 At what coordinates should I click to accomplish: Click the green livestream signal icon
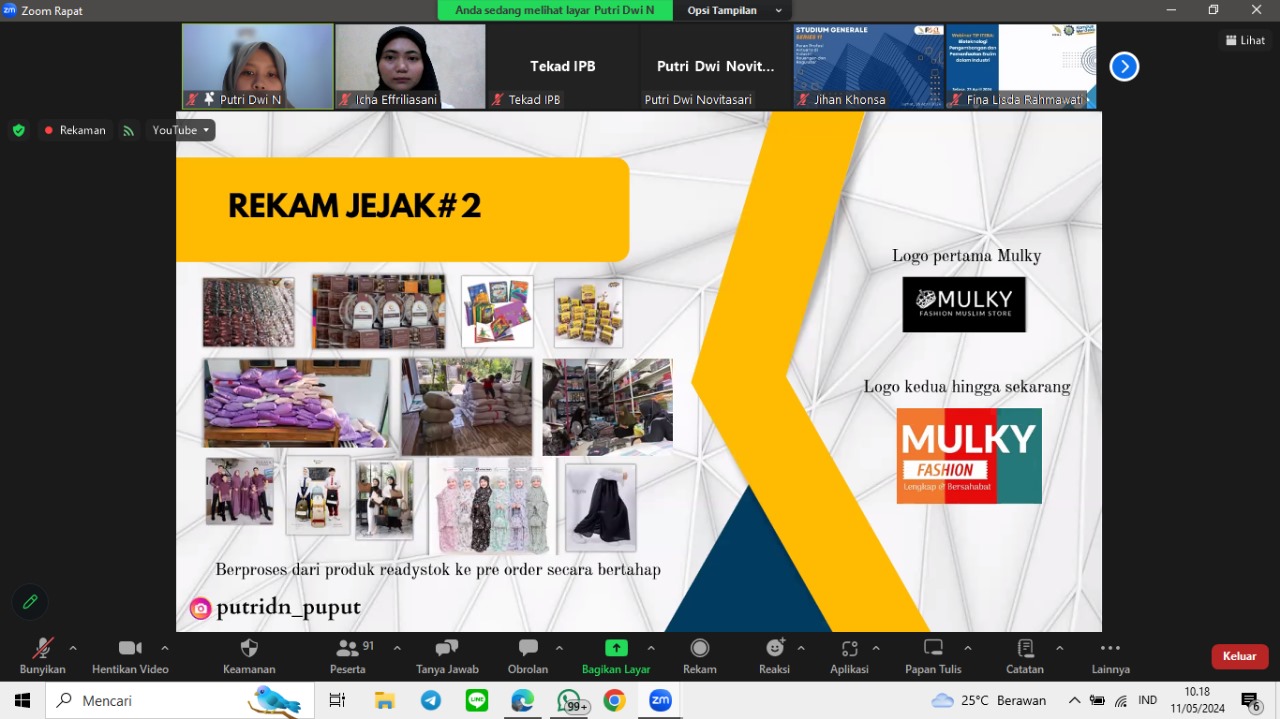pyautogui.click(x=128, y=130)
